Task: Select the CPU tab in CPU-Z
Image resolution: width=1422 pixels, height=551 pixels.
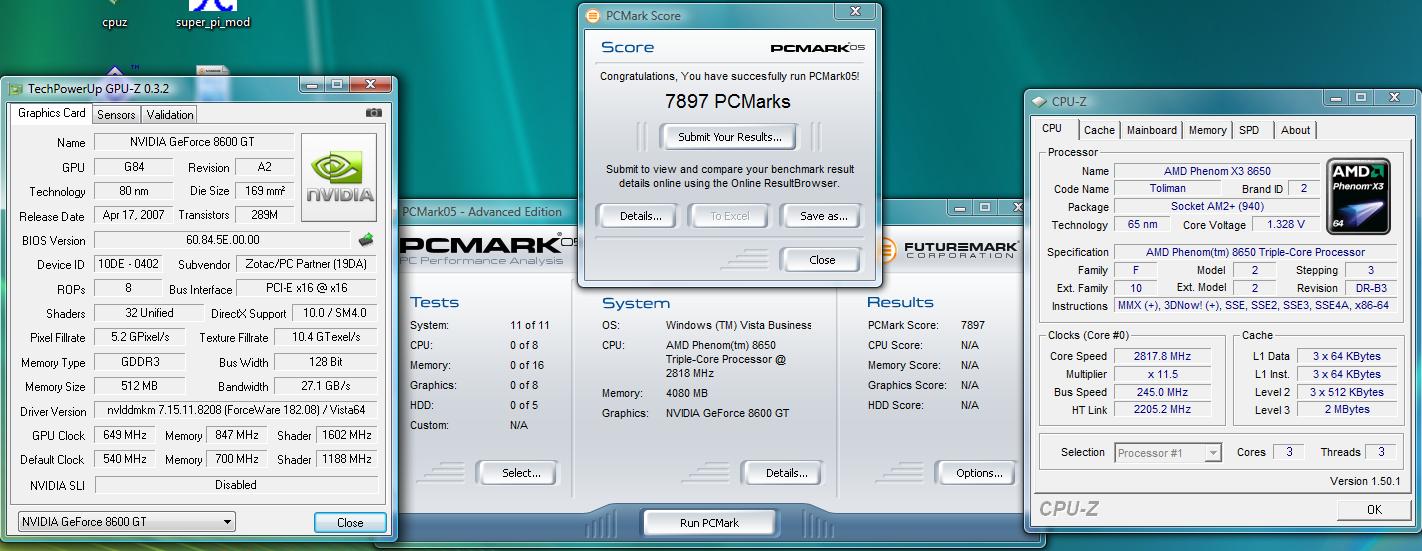Action: 1052,128
